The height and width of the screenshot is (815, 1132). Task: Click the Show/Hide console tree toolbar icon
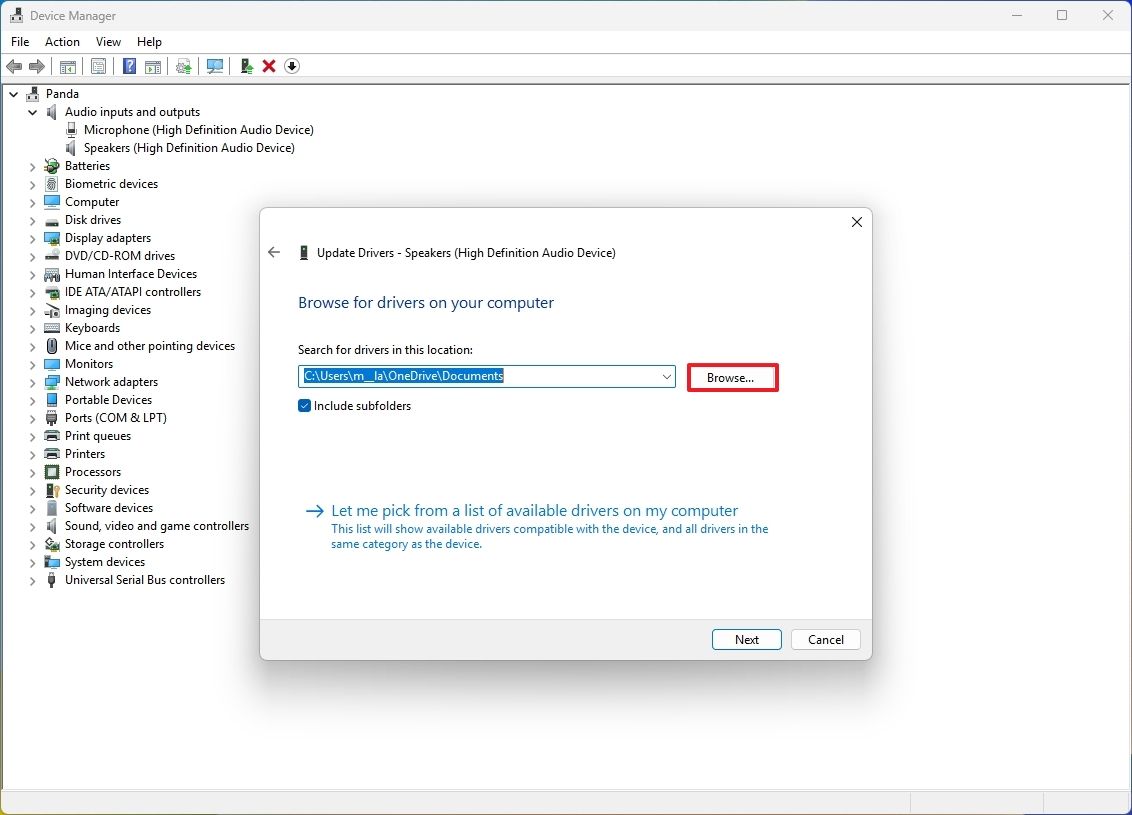(x=67, y=66)
